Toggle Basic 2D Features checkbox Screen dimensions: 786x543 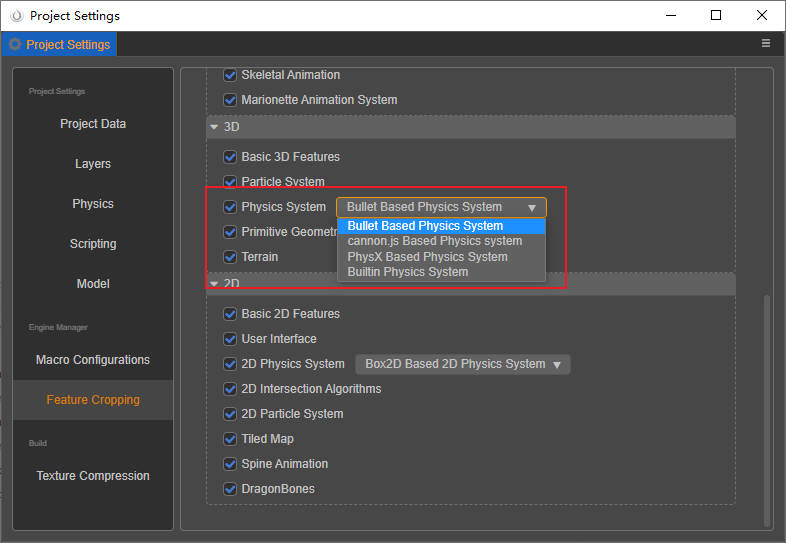point(230,314)
